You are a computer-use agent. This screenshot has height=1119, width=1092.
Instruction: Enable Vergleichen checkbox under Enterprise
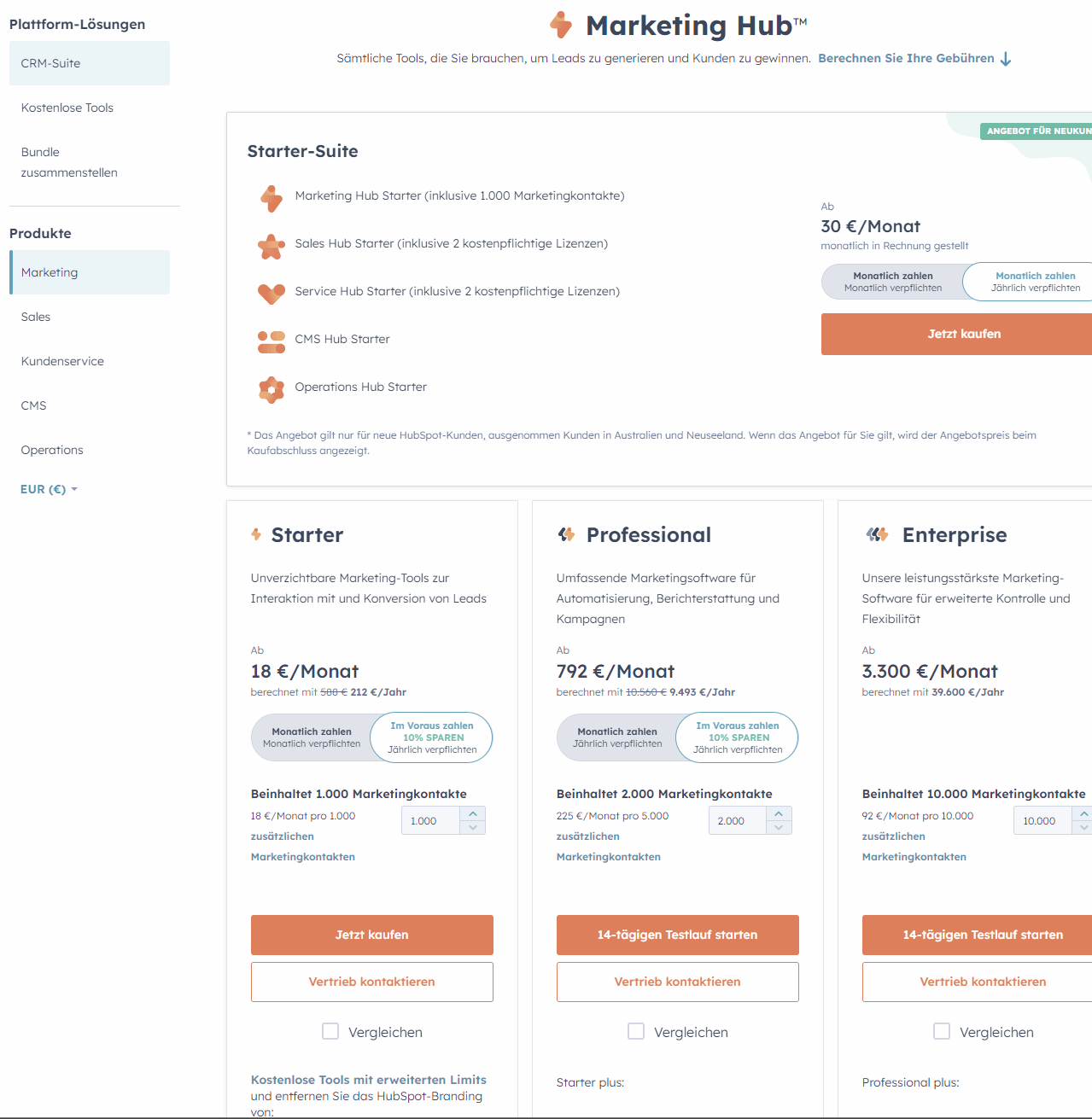pos(942,1031)
